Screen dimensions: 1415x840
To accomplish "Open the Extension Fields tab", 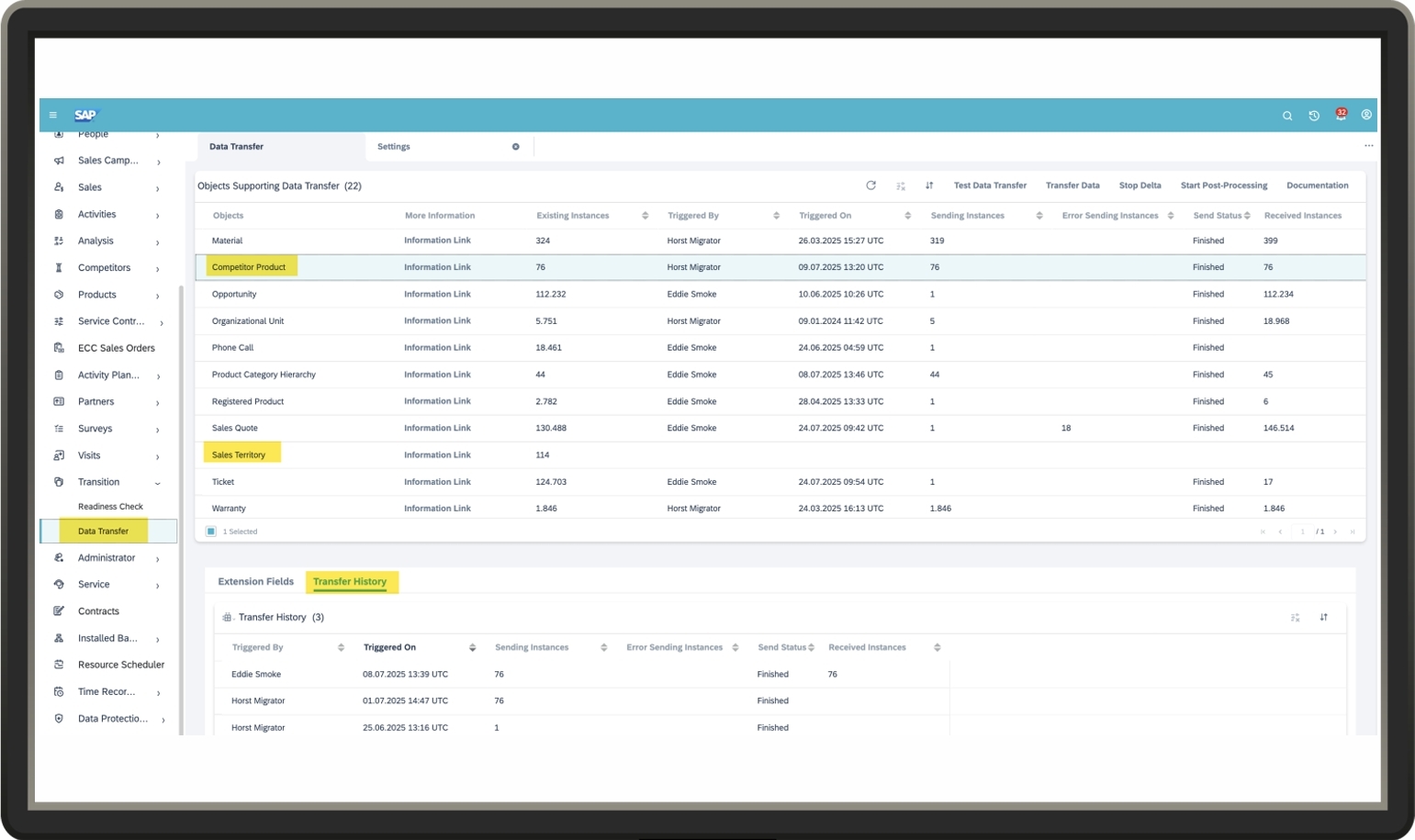I will tap(255, 581).
